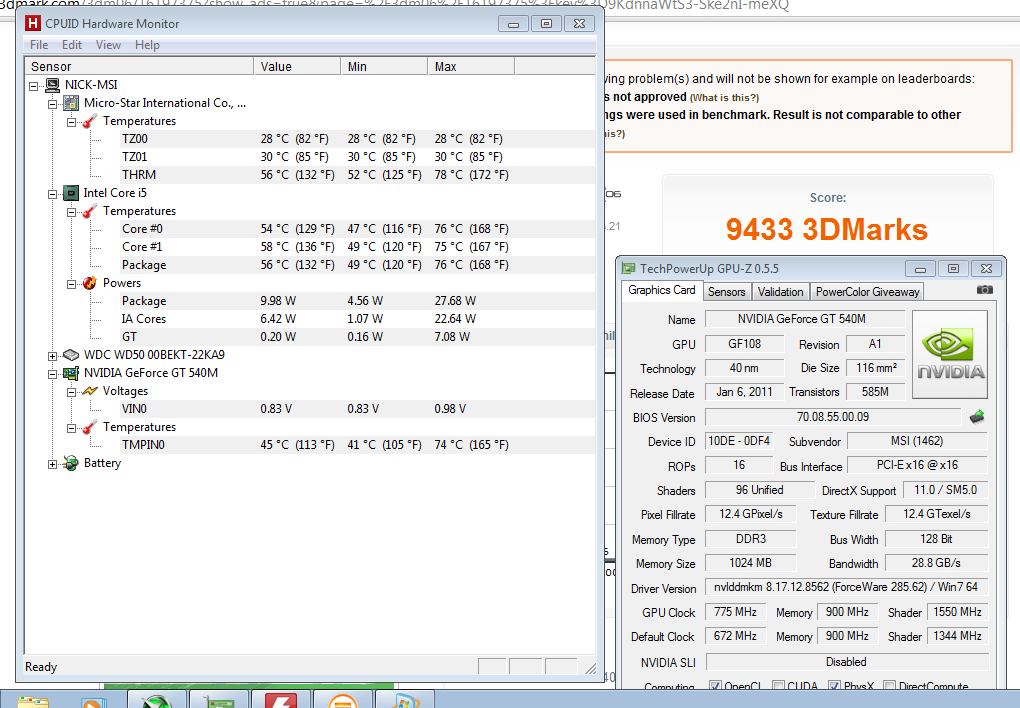Open Windows Media Player from taskbar

(x=92, y=702)
